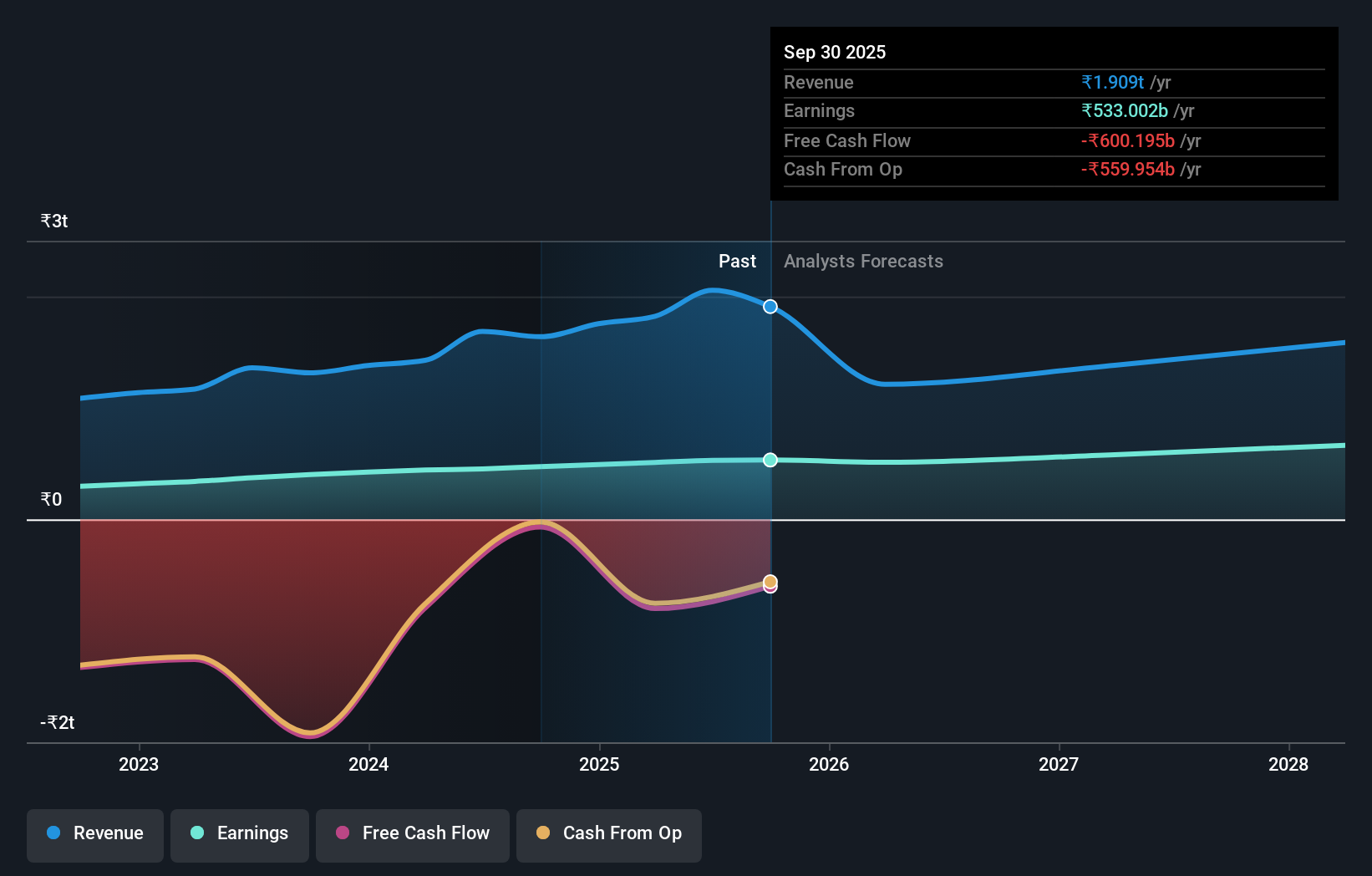This screenshot has height=876, width=1372.
Task: Click the Revenue marker on the chart divider
Action: (770, 306)
